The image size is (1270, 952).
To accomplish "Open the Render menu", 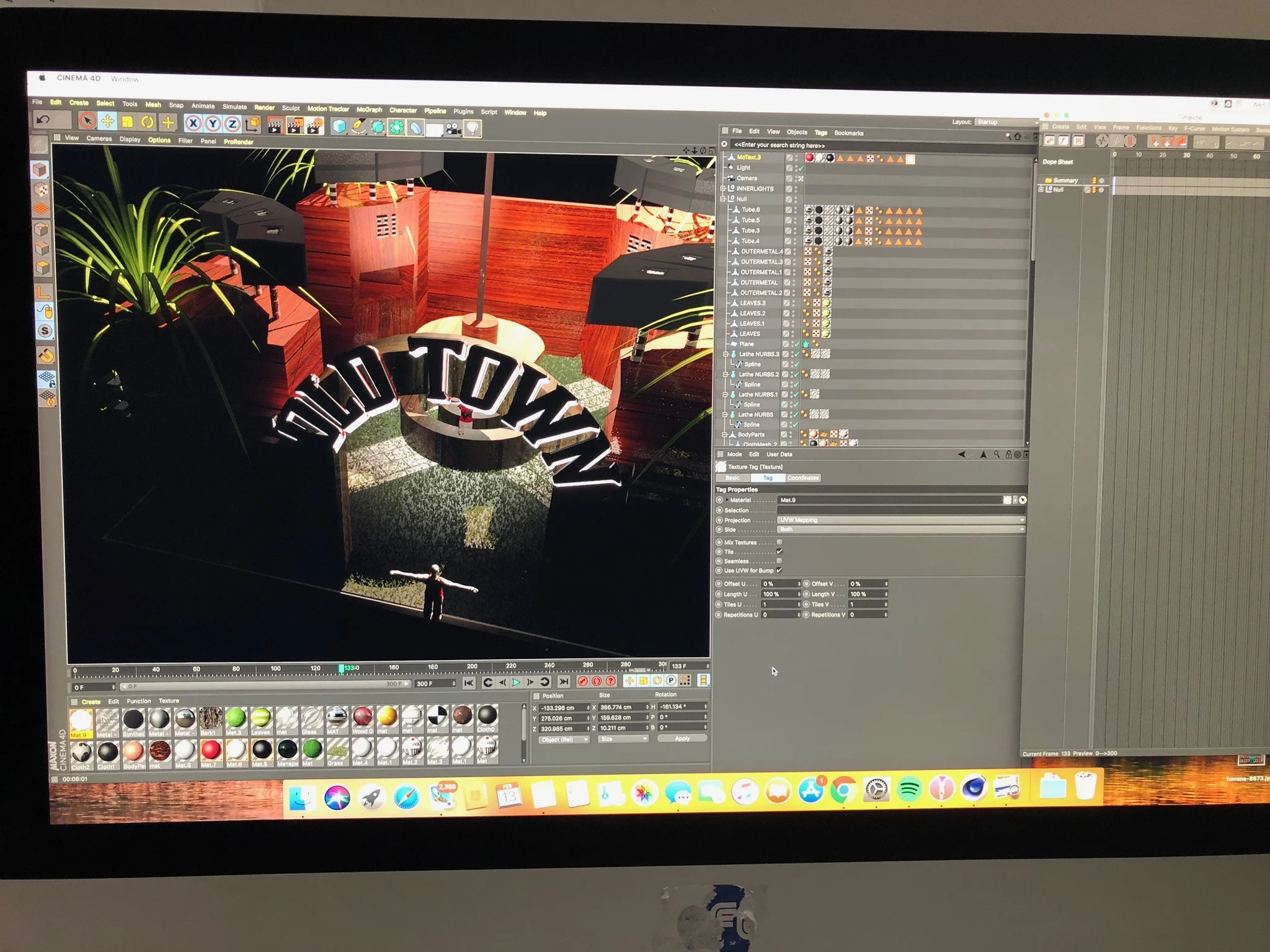I will pyautogui.click(x=264, y=107).
